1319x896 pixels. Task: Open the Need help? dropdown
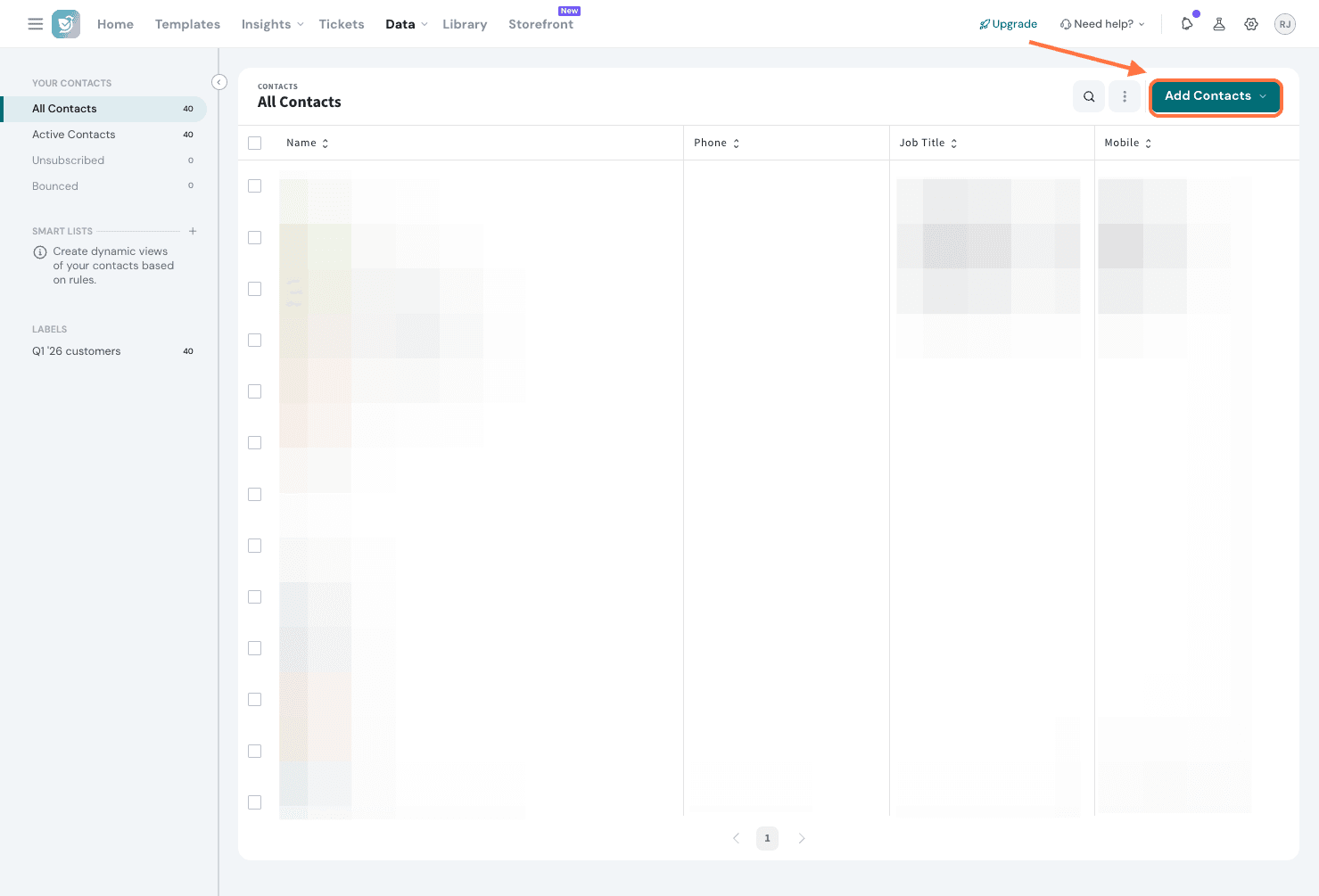(1102, 24)
